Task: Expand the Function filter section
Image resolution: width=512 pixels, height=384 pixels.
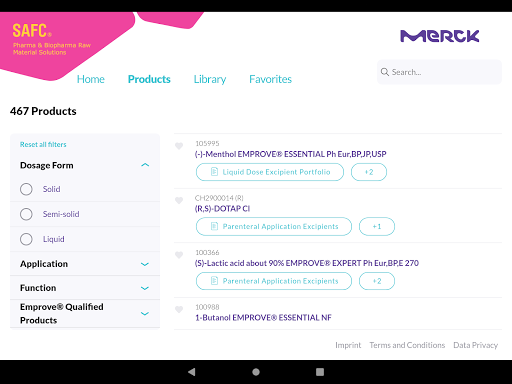Action: tap(145, 288)
